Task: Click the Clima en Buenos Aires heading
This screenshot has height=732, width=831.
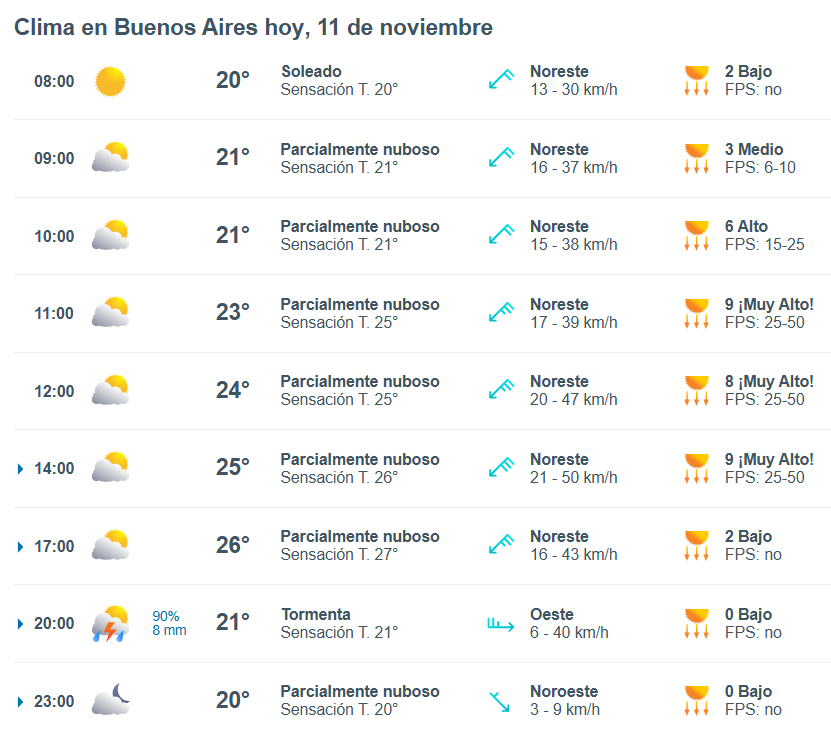Action: [253, 28]
